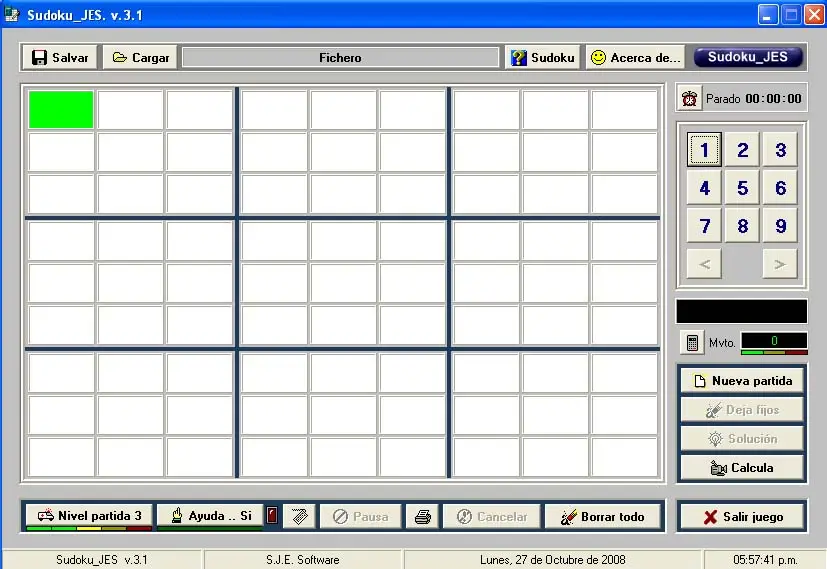The image size is (827, 569).
Task: Click the Mvto. move counter display
Action: (774, 341)
